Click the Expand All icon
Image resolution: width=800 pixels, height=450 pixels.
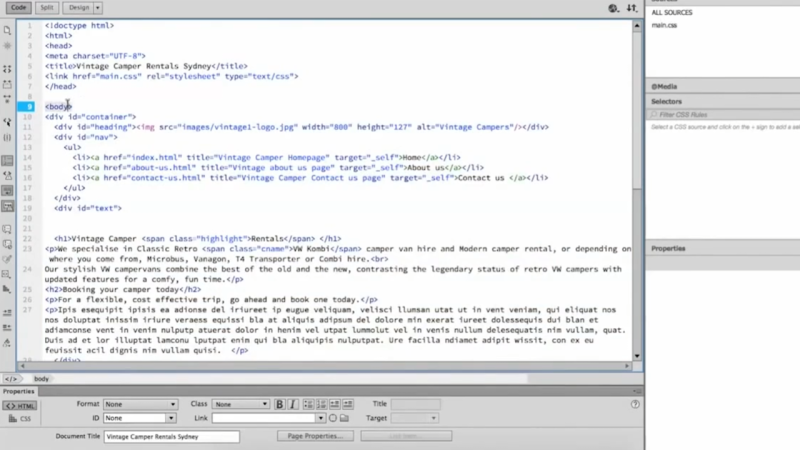click(x=7, y=99)
